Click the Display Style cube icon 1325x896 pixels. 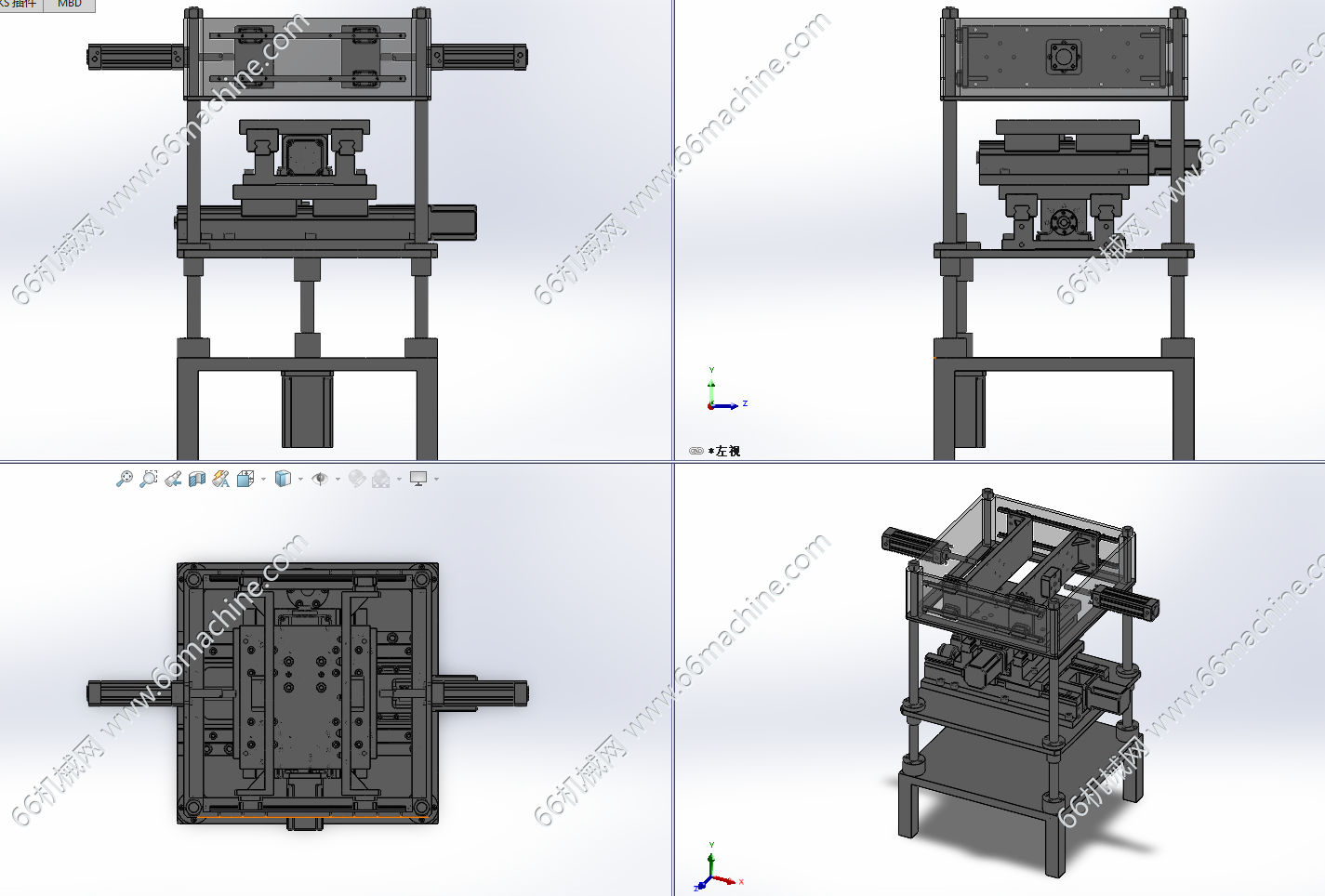click(284, 479)
